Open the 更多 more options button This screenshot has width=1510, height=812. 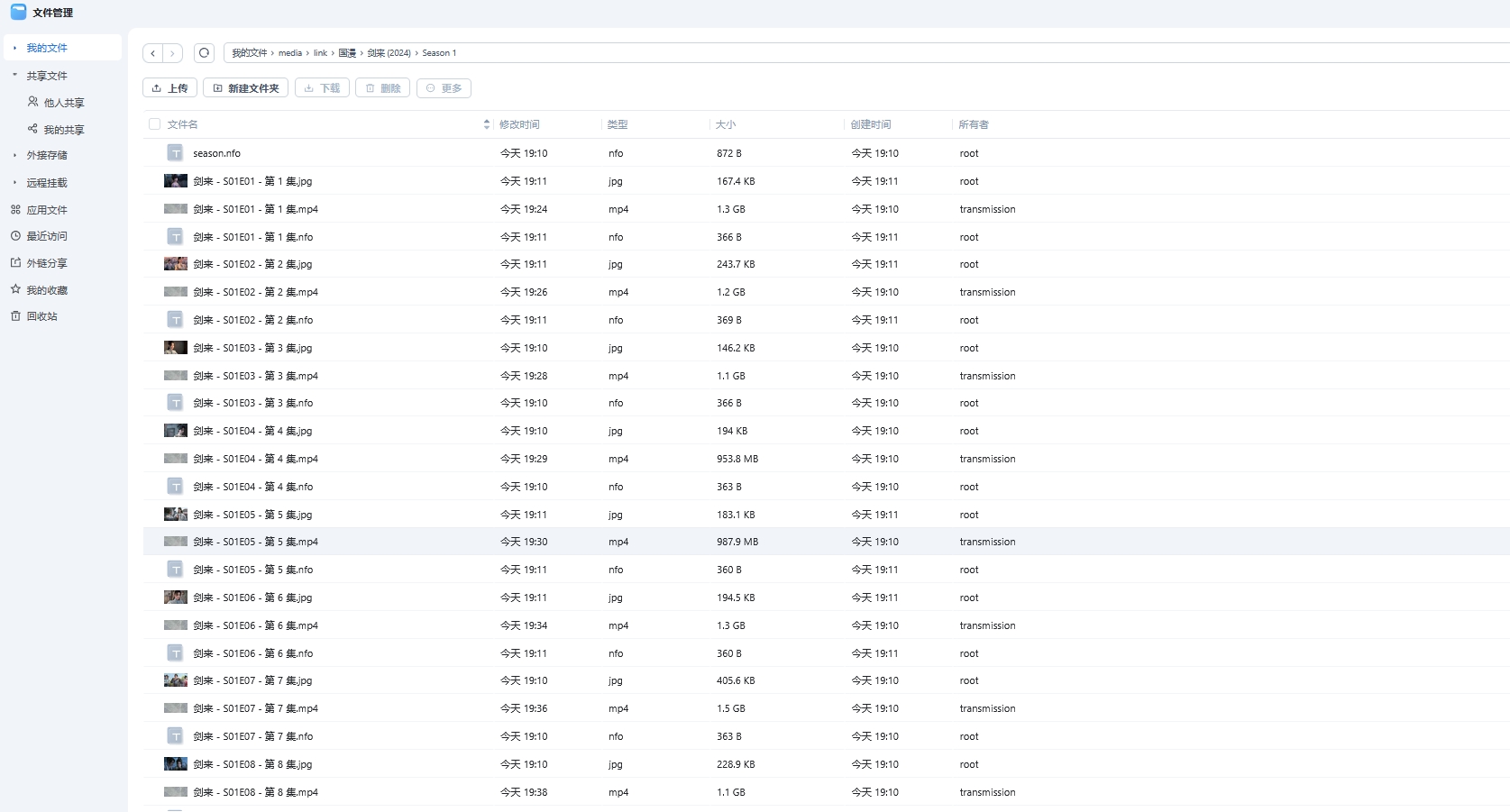444,88
